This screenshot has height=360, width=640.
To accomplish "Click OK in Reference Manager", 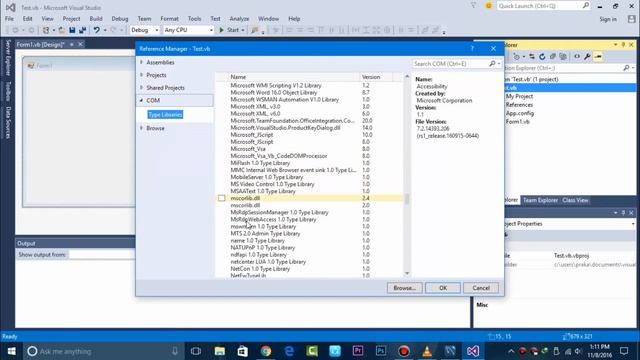I will pos(443,288).
